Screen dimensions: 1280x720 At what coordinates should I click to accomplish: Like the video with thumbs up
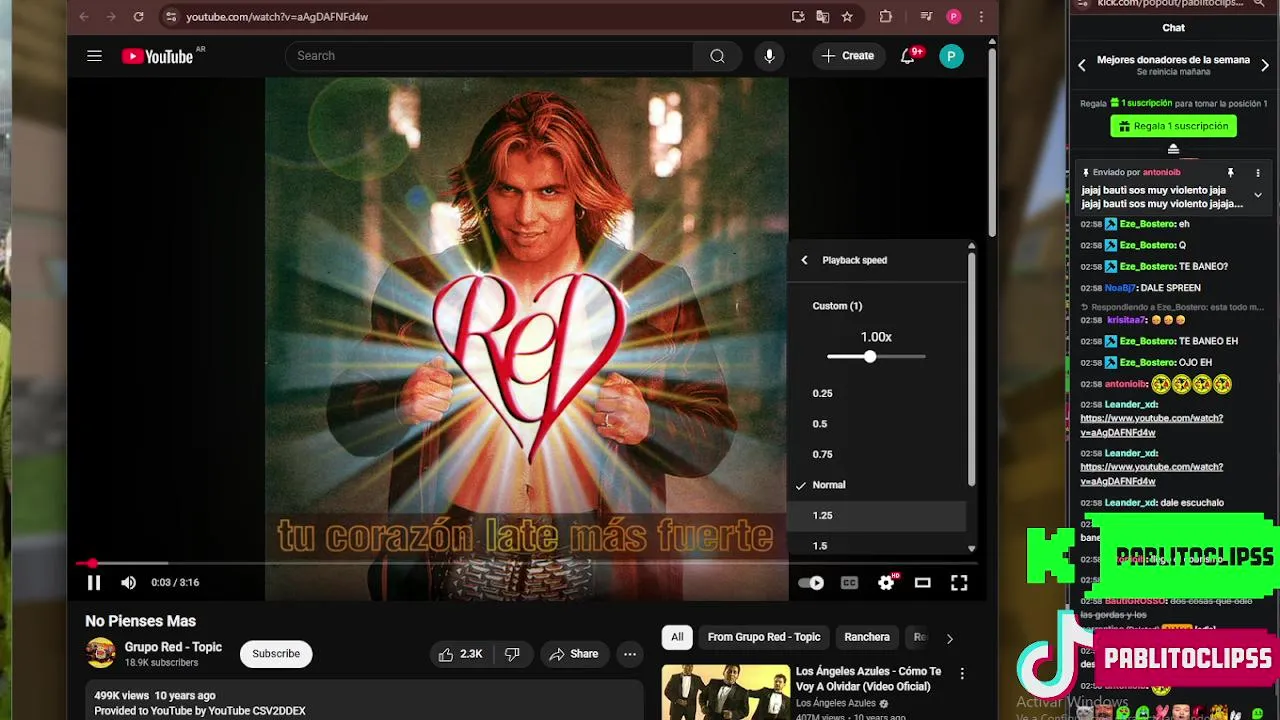point(460,654)
